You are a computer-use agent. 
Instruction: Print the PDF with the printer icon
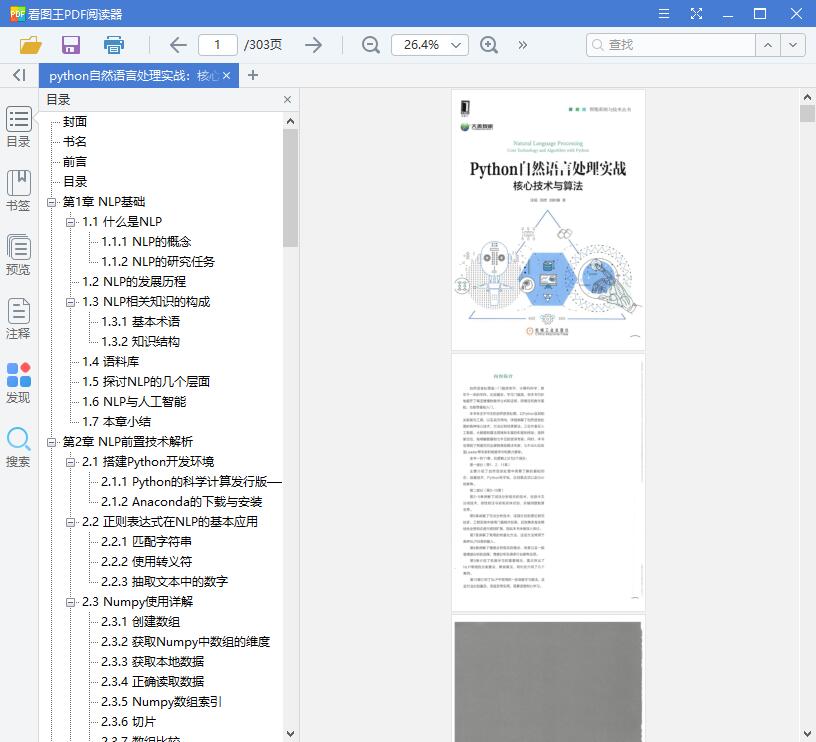click(x=113, y=45)
